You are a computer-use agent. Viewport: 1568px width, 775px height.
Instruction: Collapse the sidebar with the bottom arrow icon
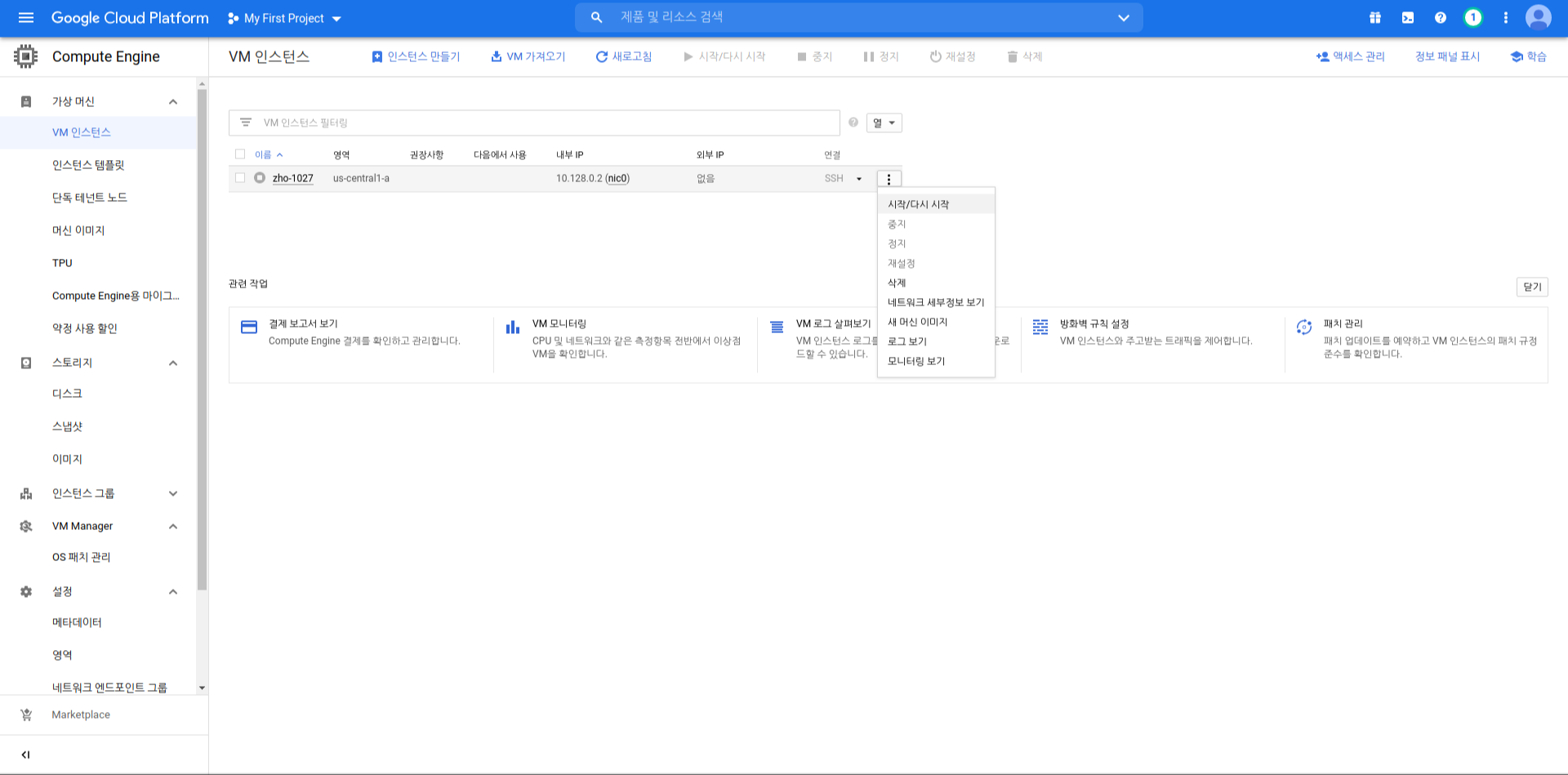point(25,755)
